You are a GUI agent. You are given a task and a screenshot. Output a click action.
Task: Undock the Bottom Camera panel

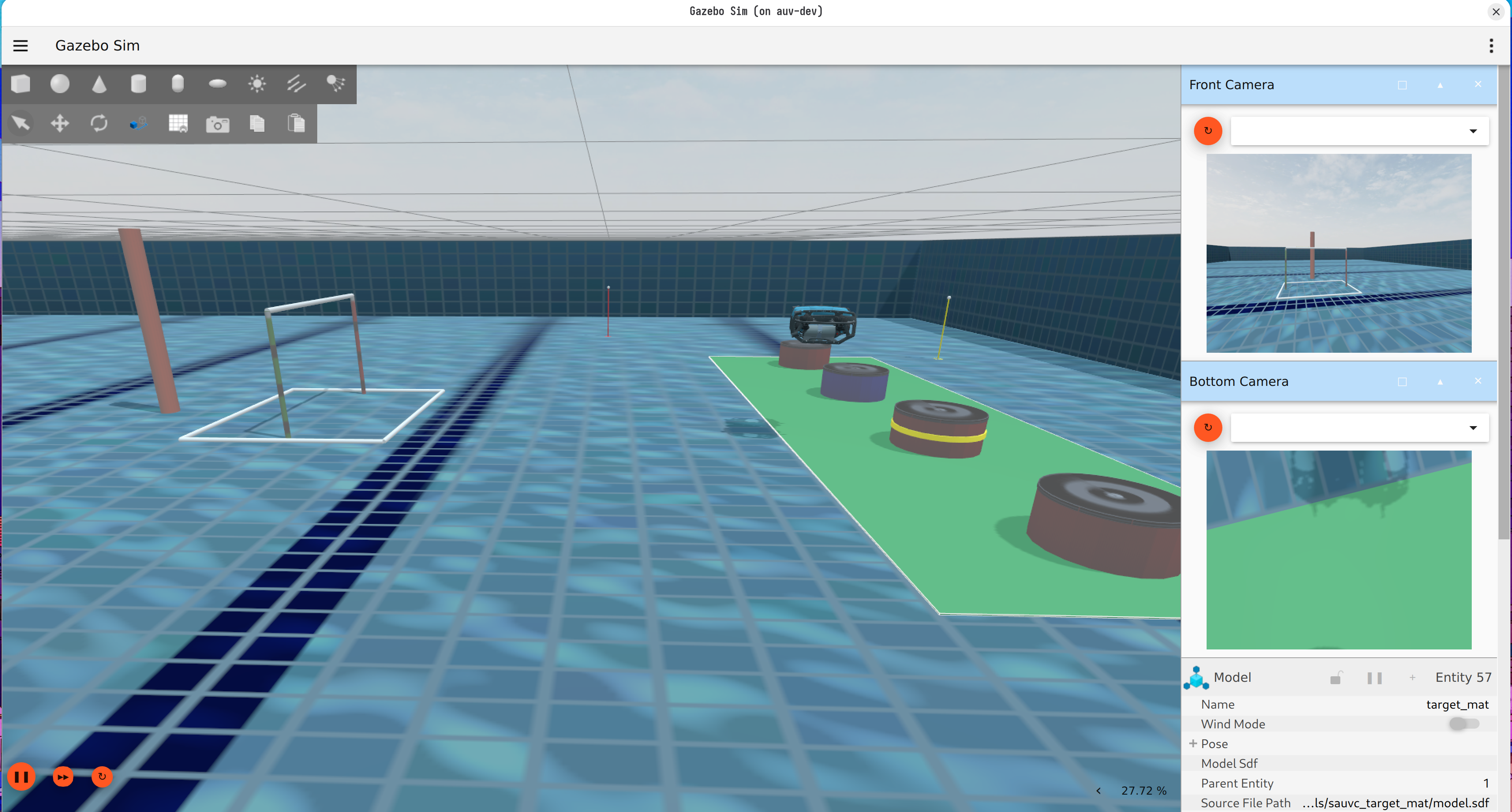1402,382
